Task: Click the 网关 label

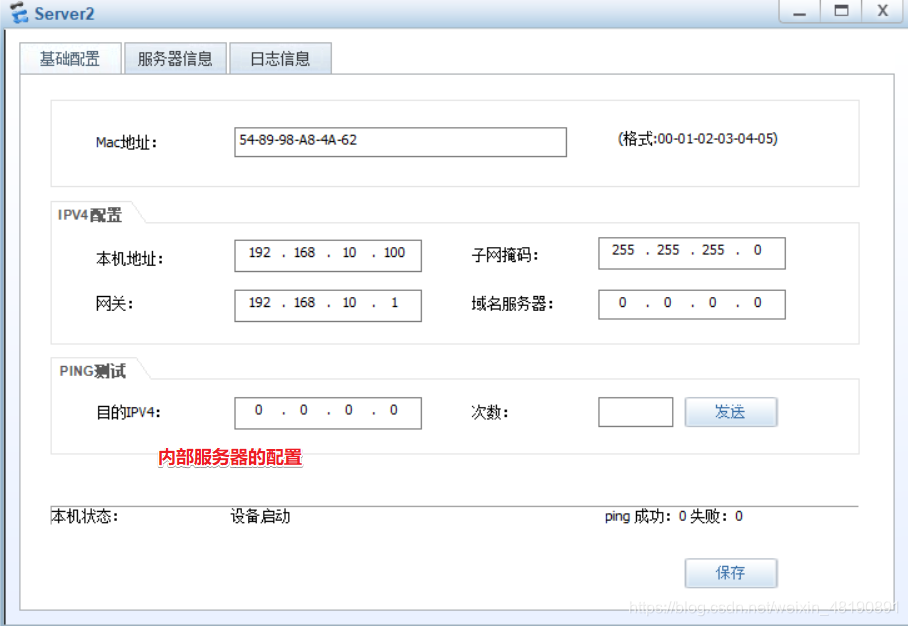Action: coord(114,303)
